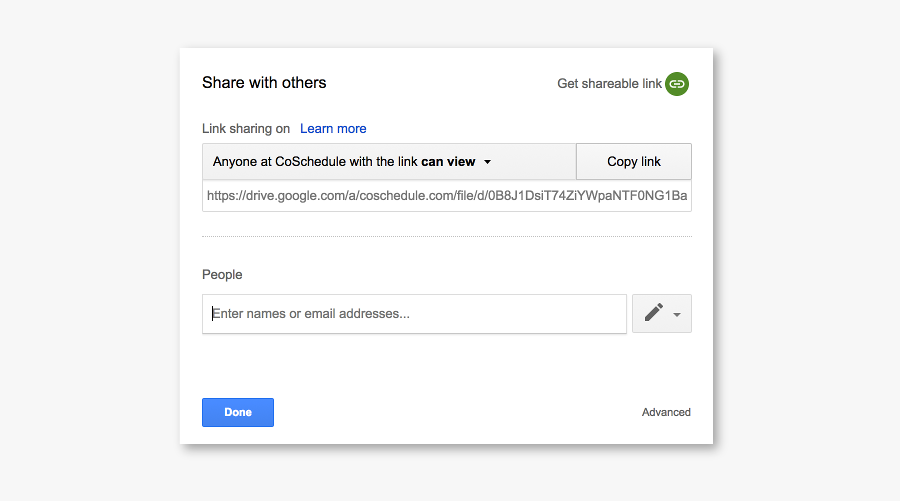Screen dimensions: 900x501
Task: Open Advanced sharing settings
Action: [x=666, y=412]
